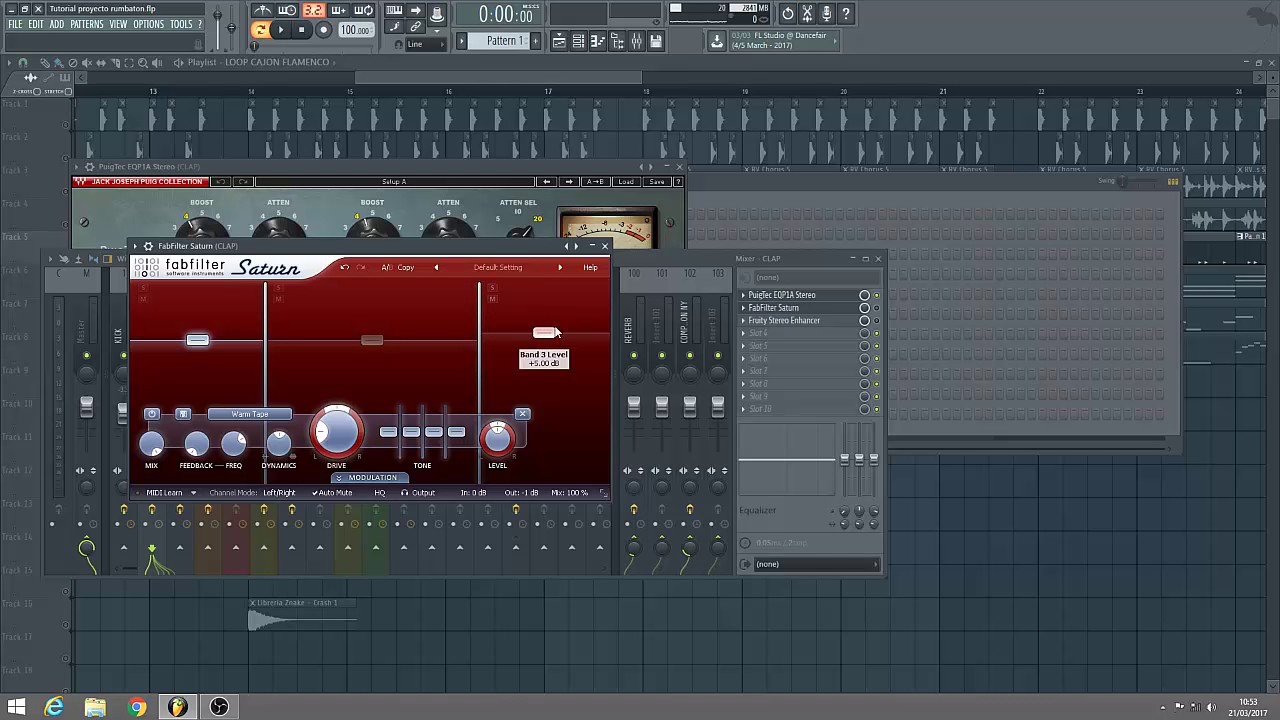Click the Saturn LEVEL knob
This screenshot has width=1280, height=720.
pyautogui.click(x=497, y=438)
